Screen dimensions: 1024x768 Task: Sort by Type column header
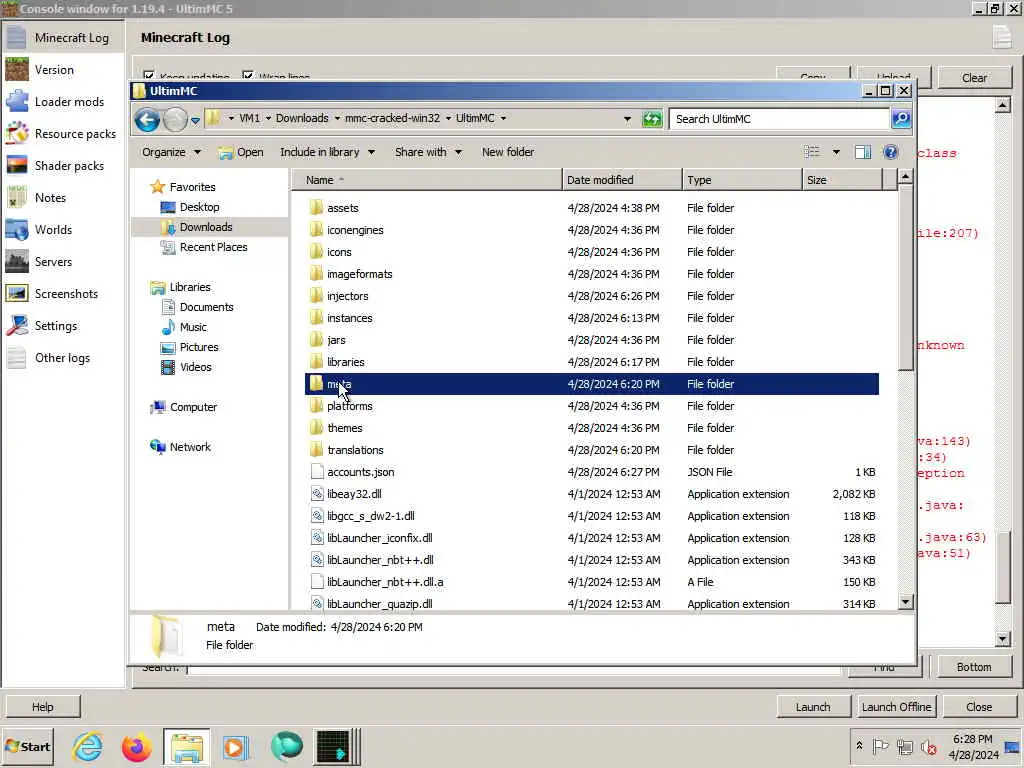742,180
